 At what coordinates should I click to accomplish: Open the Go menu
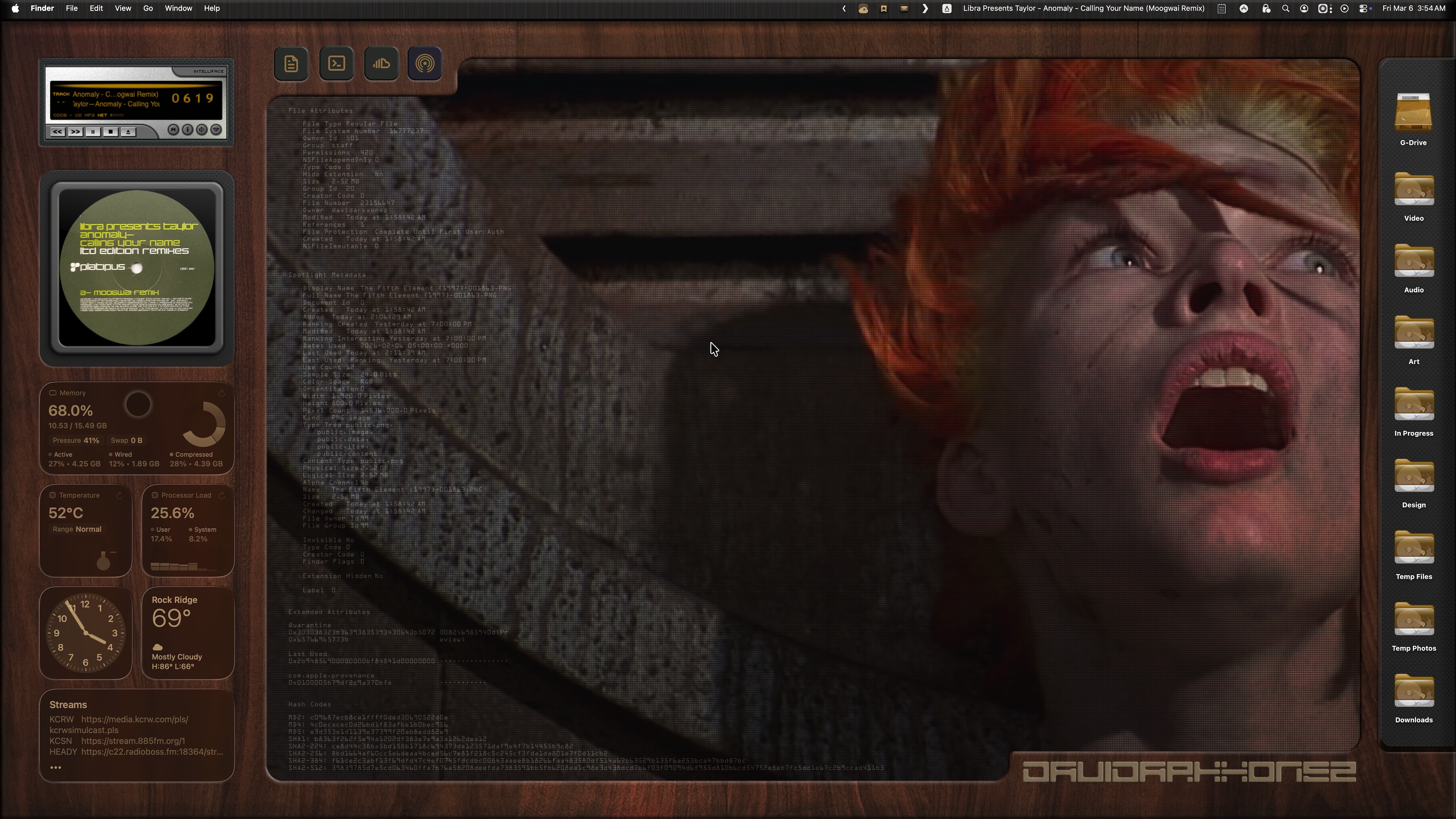(148, 8)
